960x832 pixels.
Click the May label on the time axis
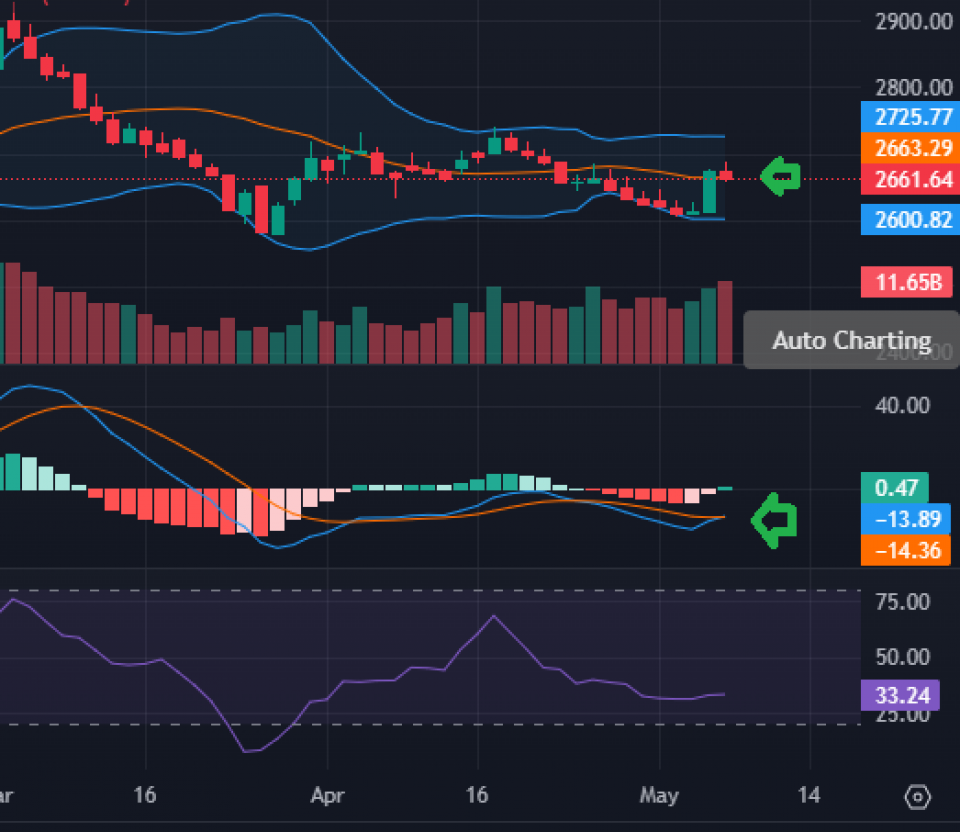pos(658,796)
